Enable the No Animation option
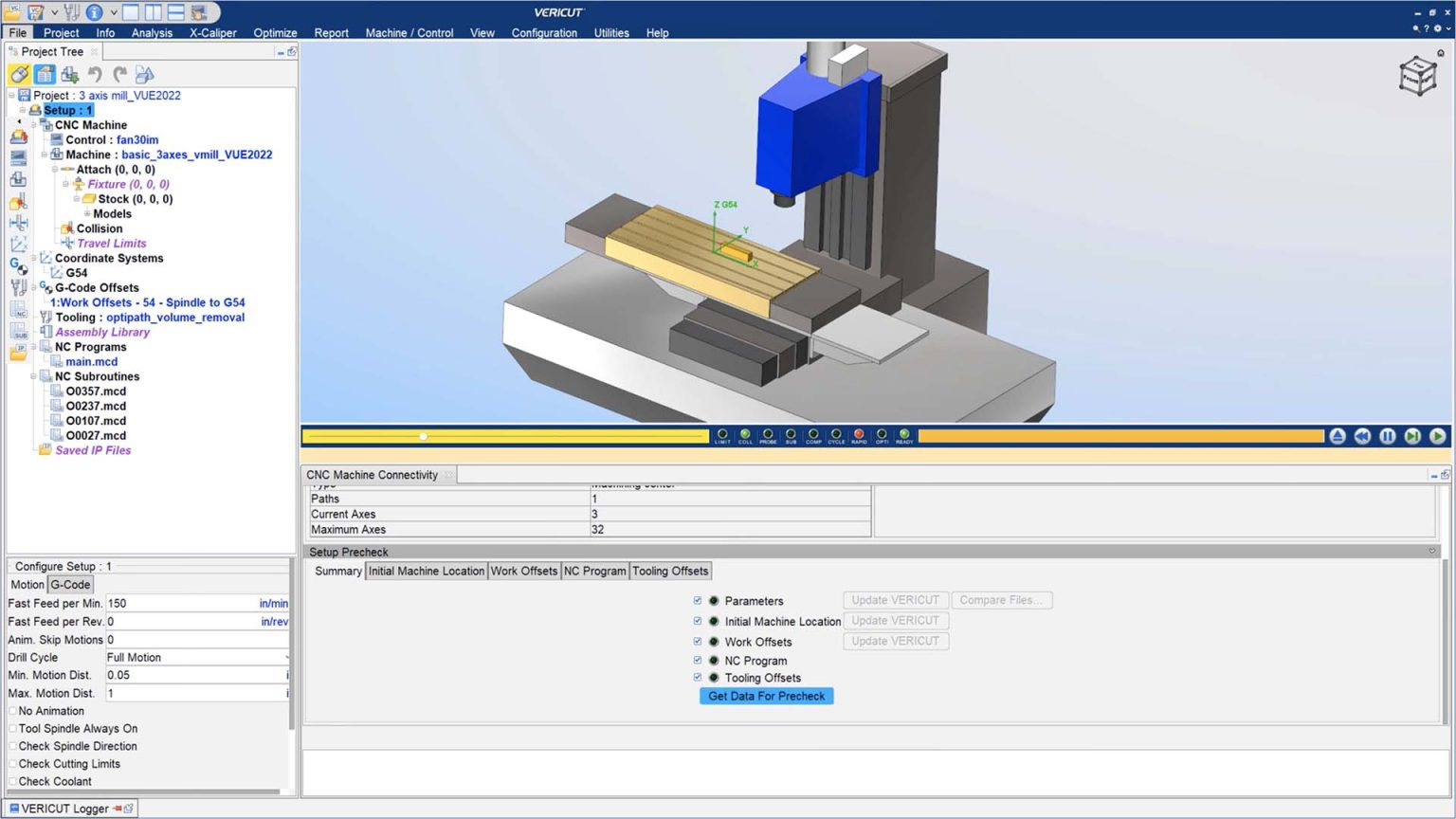The height and width of the screenshot is (819, 1456). [10, 710]
